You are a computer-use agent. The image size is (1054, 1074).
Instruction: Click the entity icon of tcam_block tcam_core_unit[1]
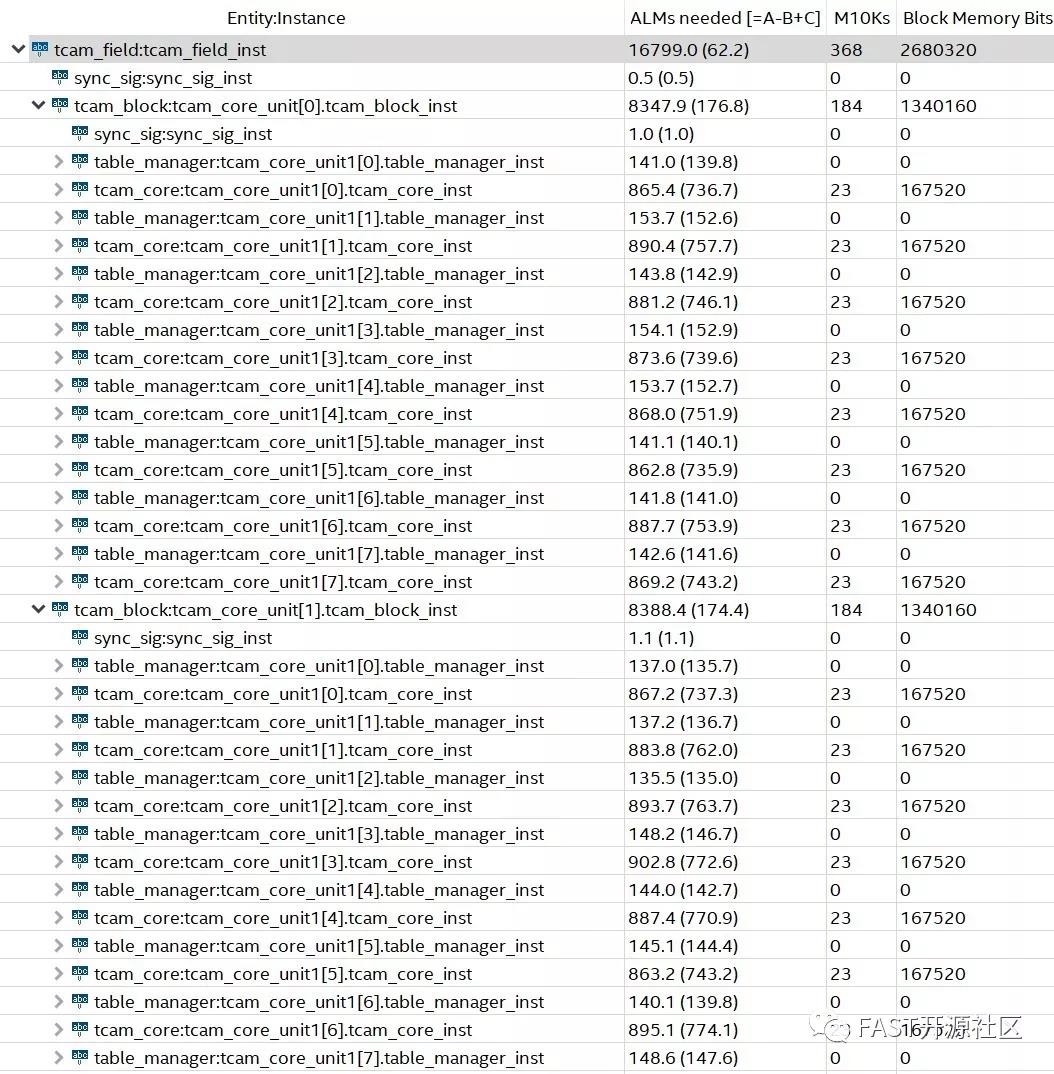(60, 609)
